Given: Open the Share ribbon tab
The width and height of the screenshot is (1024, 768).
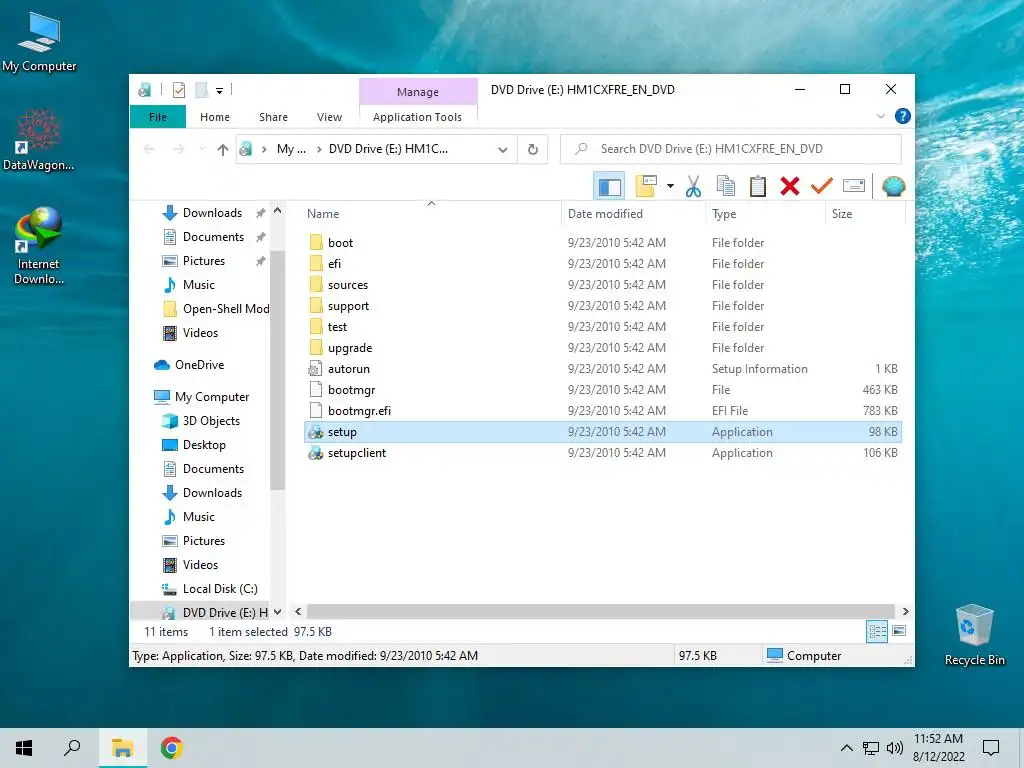Looking at the screenshot, I should click(x=273, y=117).
